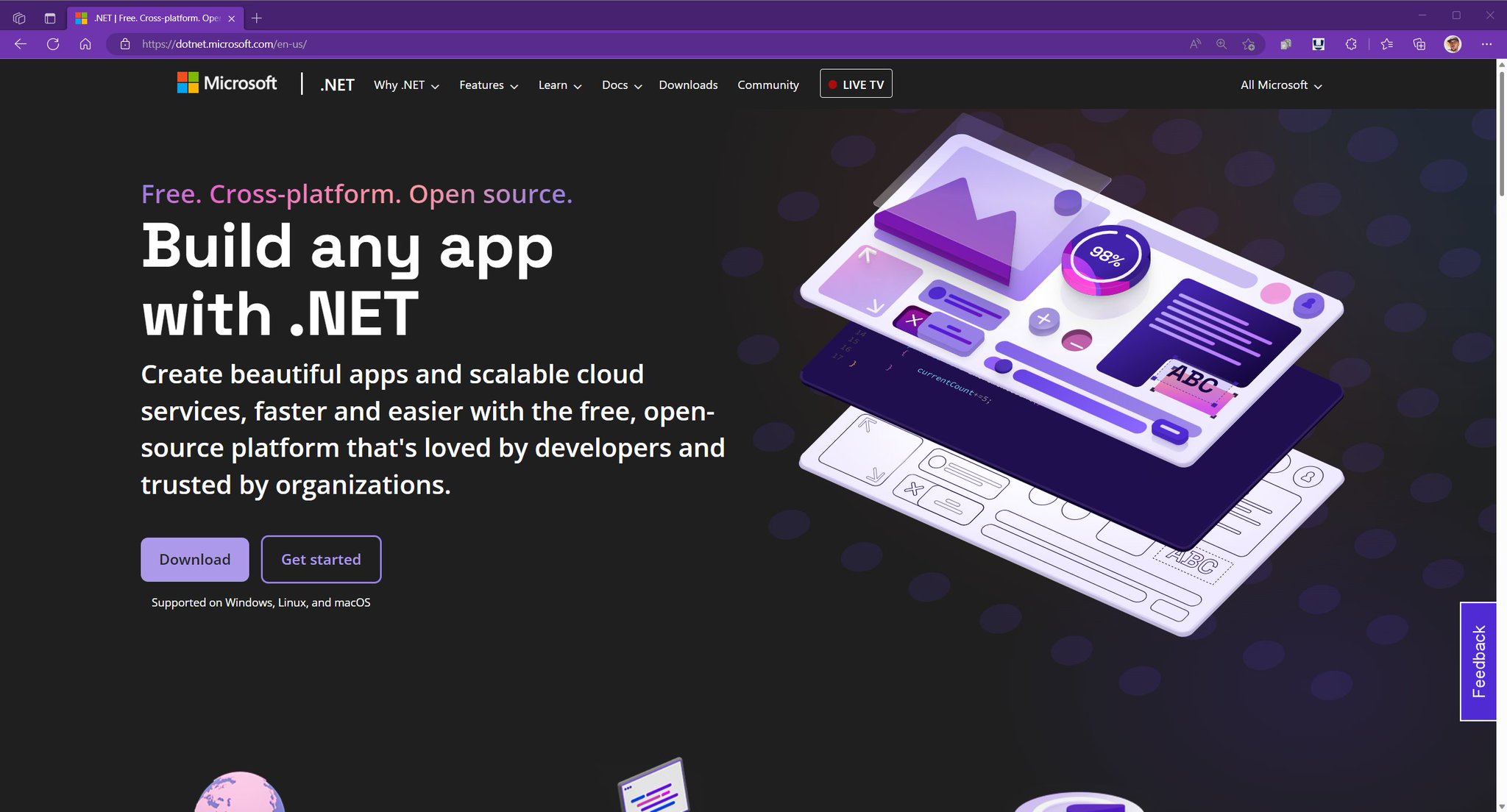Screen dimensions: 1507x812
Task: Open the LIVE TV link
Action: click(856, 84)
